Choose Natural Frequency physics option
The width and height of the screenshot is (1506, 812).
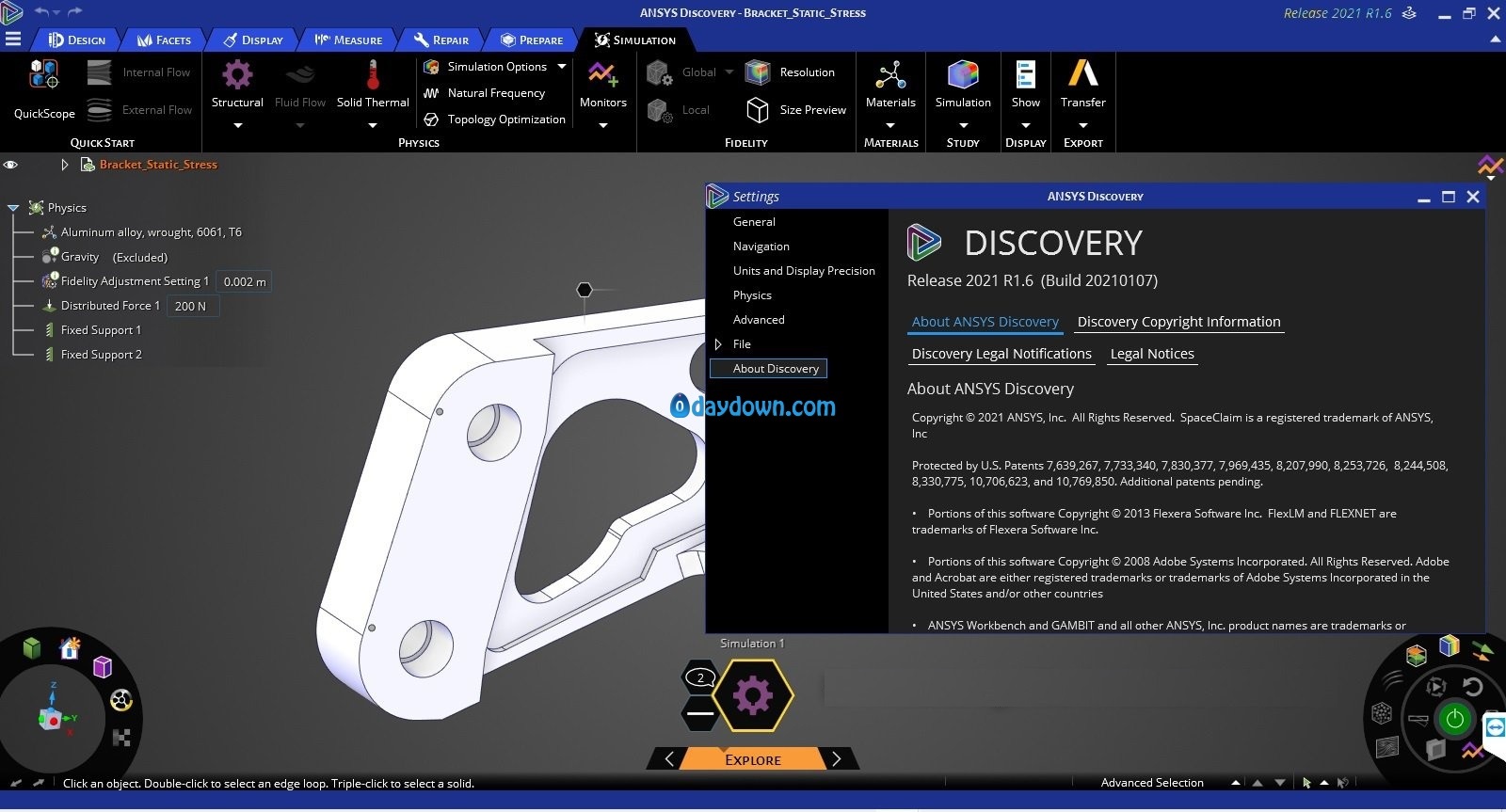(x=486, y=93)
